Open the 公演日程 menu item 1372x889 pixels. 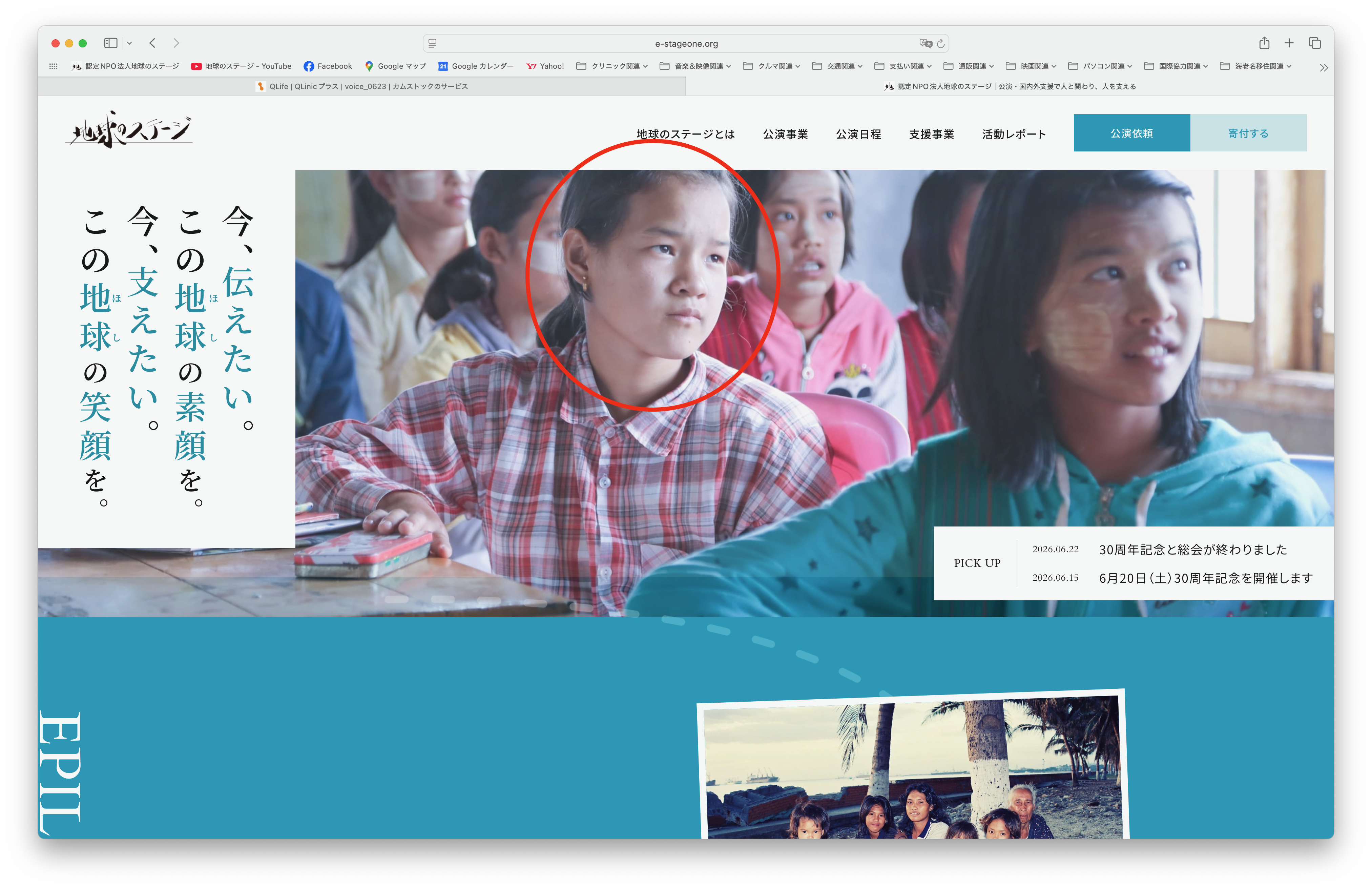click(858, 134)
